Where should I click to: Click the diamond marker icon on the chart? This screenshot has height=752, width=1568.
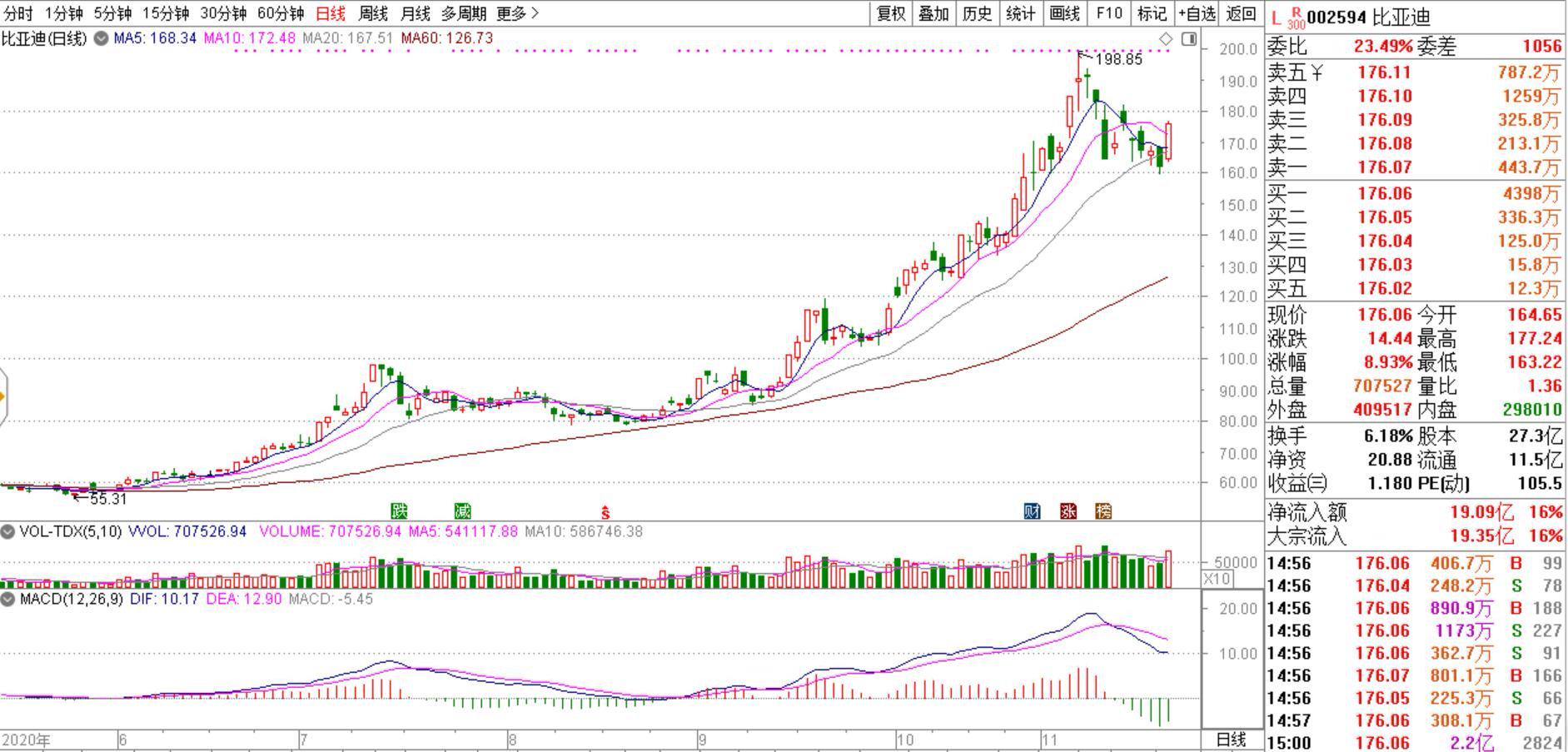[x=1166, y=38]
